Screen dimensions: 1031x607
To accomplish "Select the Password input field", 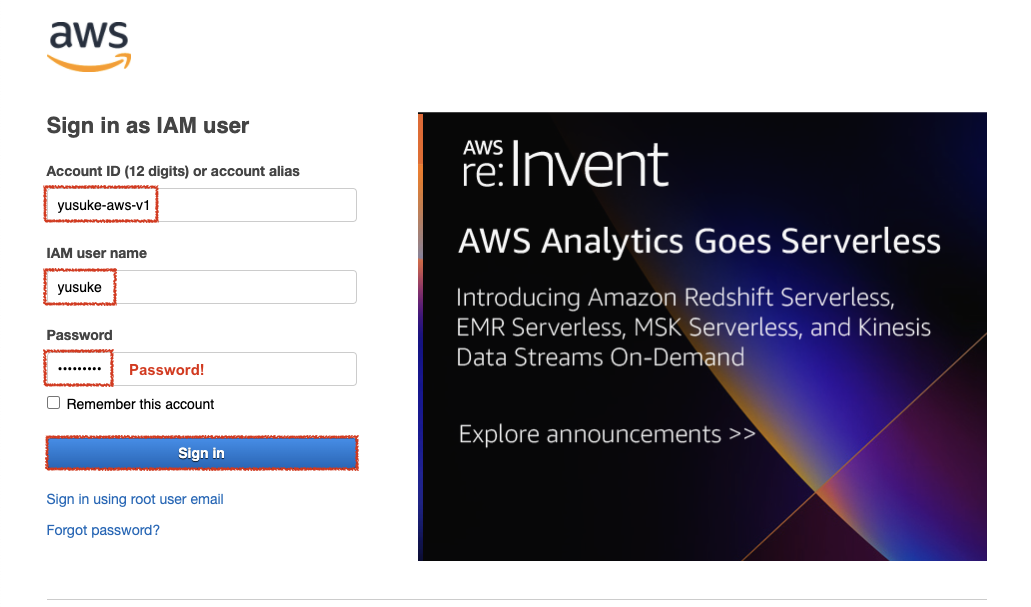I will (201, 369).
